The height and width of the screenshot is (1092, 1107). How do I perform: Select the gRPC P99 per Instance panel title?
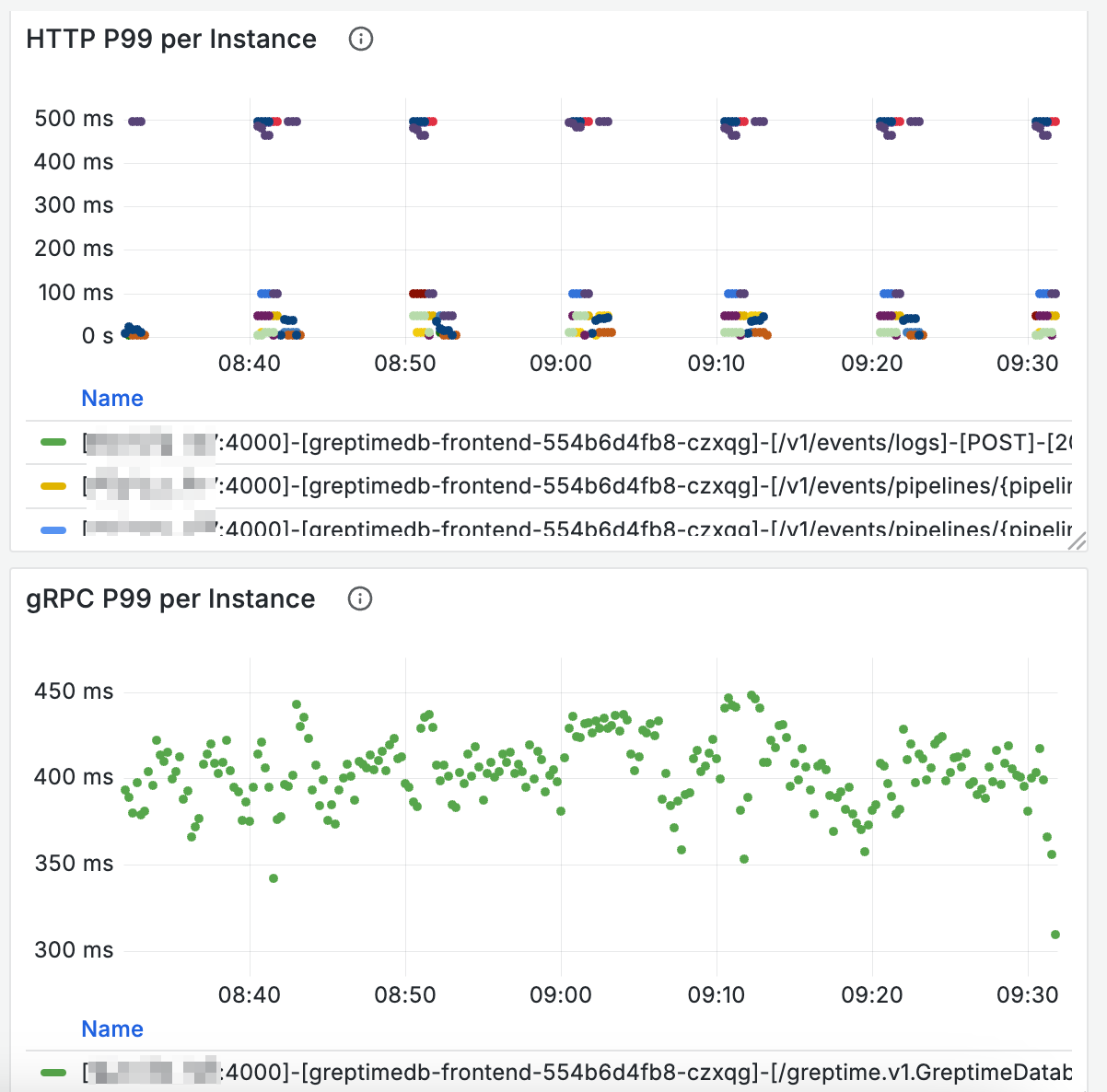point(169,598)
